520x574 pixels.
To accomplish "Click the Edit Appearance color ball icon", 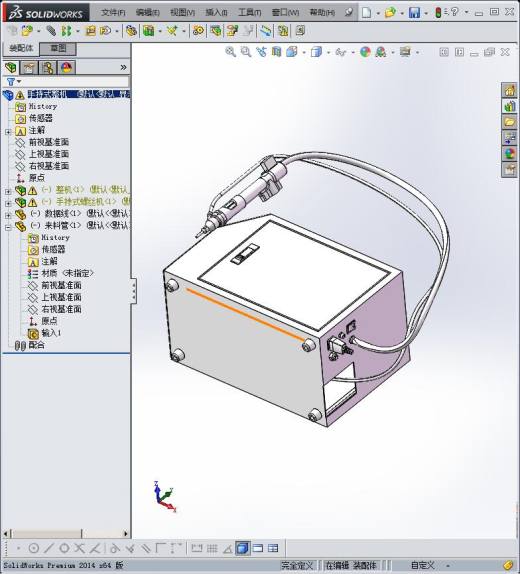I will click(x=365, y=52).
